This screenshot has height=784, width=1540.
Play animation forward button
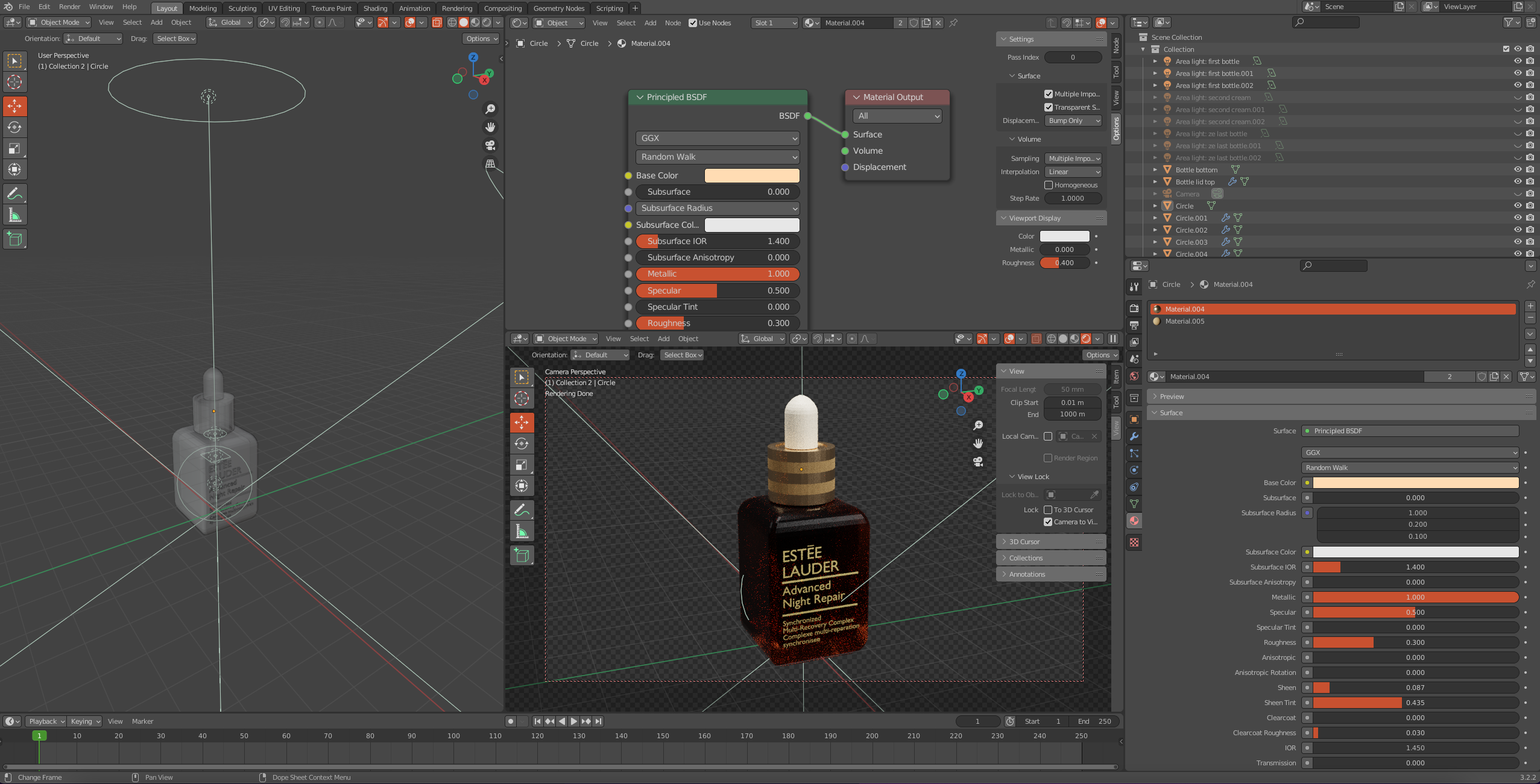point(573,721)
